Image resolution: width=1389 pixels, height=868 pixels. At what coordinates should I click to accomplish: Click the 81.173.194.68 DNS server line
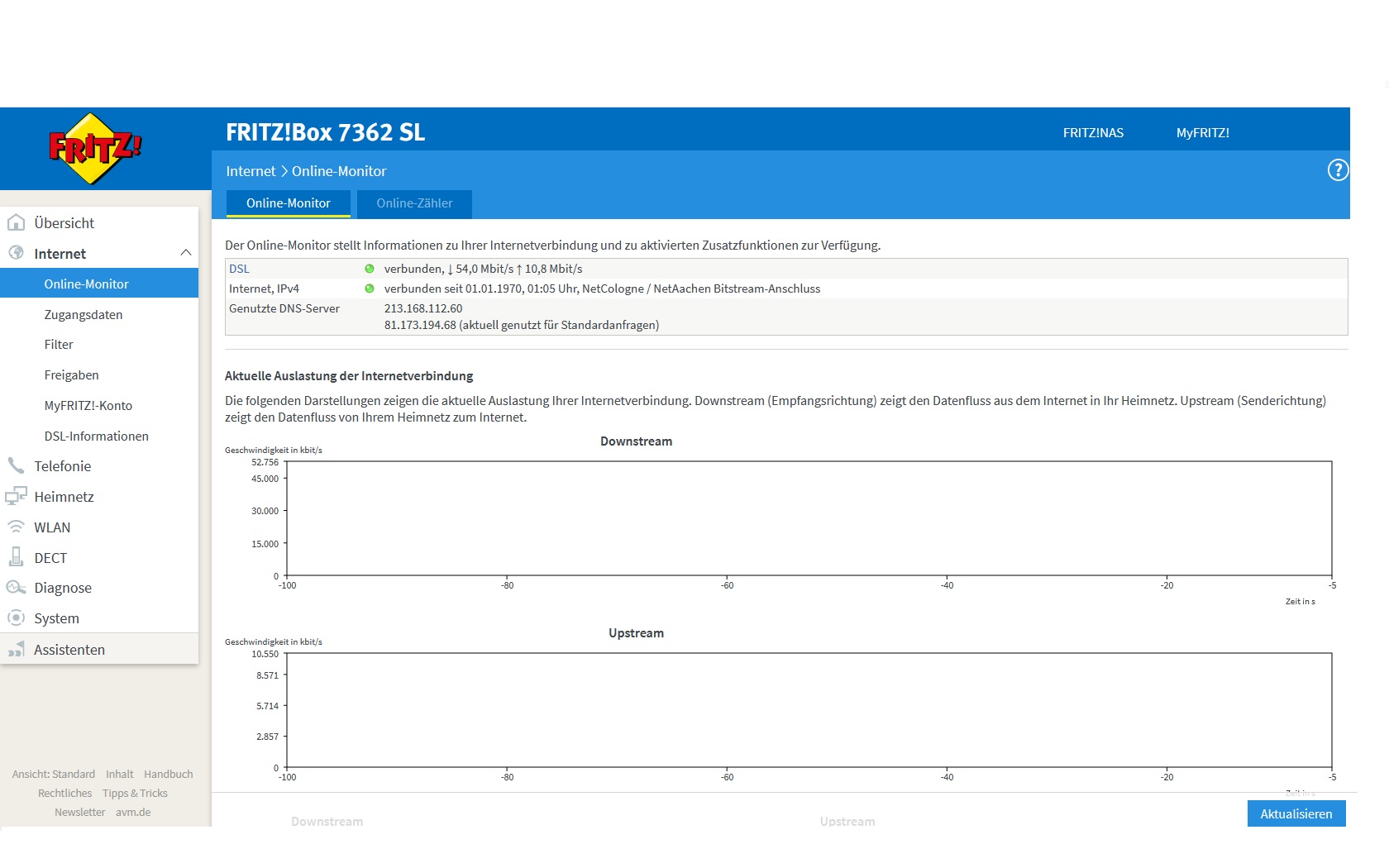pos(522,325)
